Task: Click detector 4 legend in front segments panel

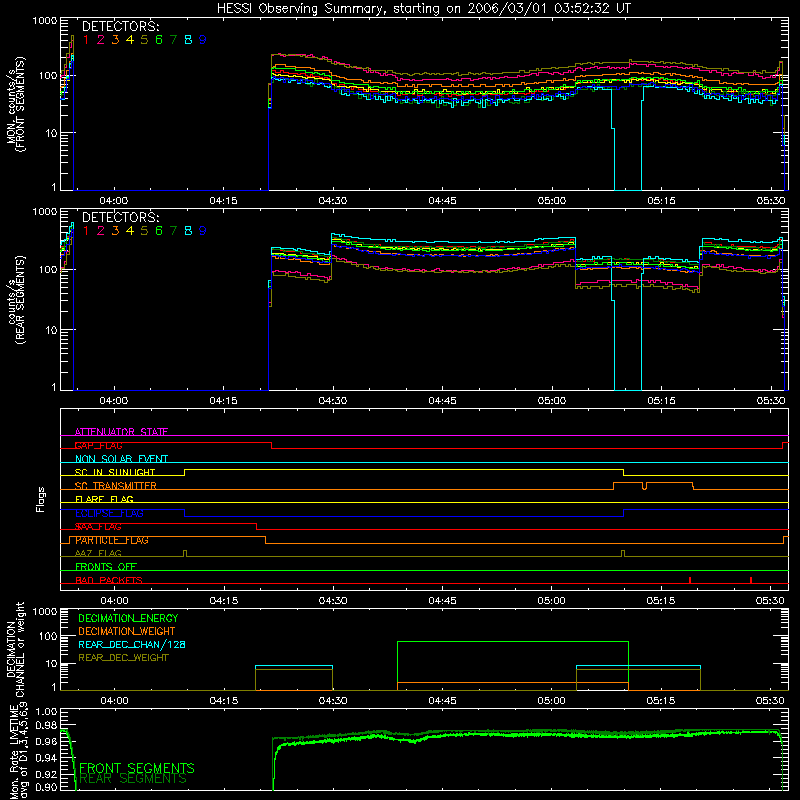Action: click(x=130, y=40)
